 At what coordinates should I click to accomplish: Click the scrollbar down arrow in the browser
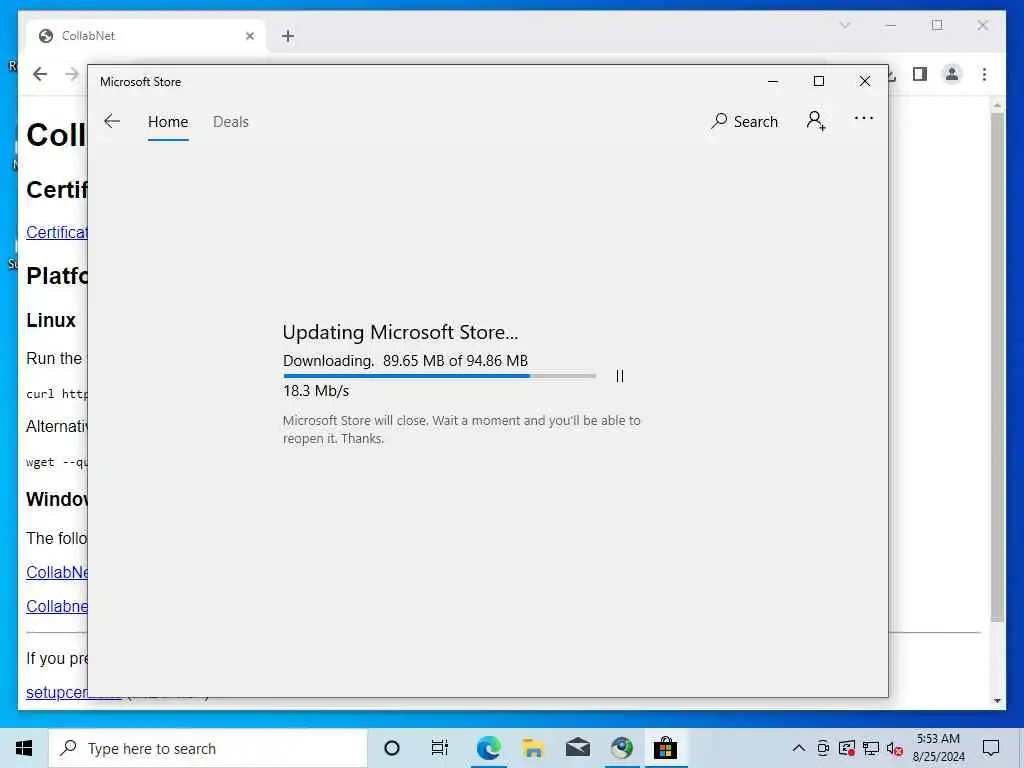(997, 701)
